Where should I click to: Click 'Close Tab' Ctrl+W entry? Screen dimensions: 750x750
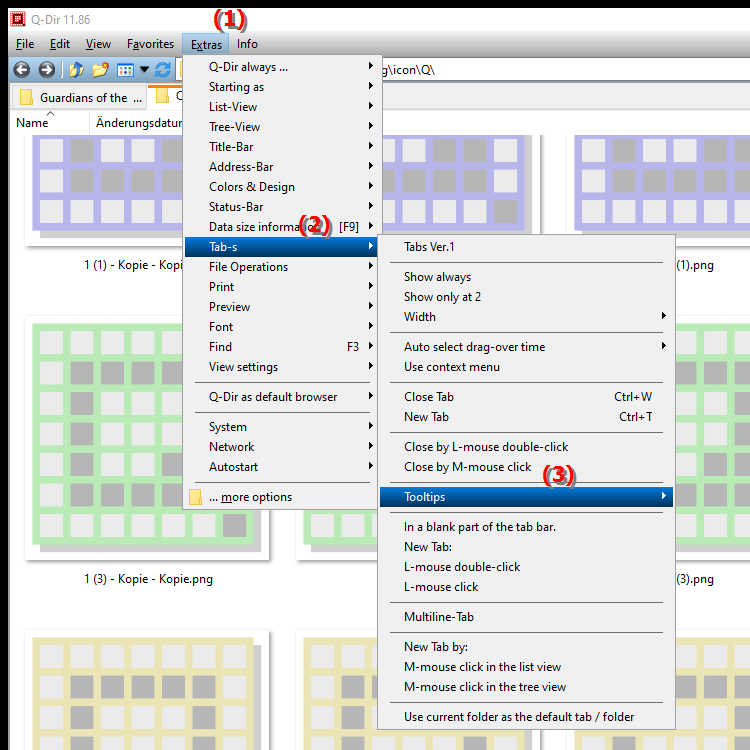526,397
